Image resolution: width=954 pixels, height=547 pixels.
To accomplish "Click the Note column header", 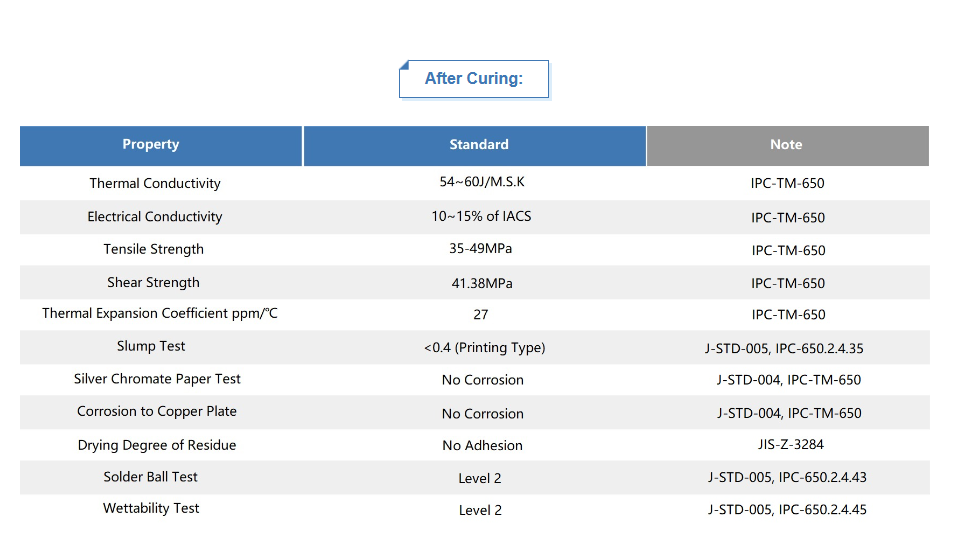I will (x=786, y=145).
